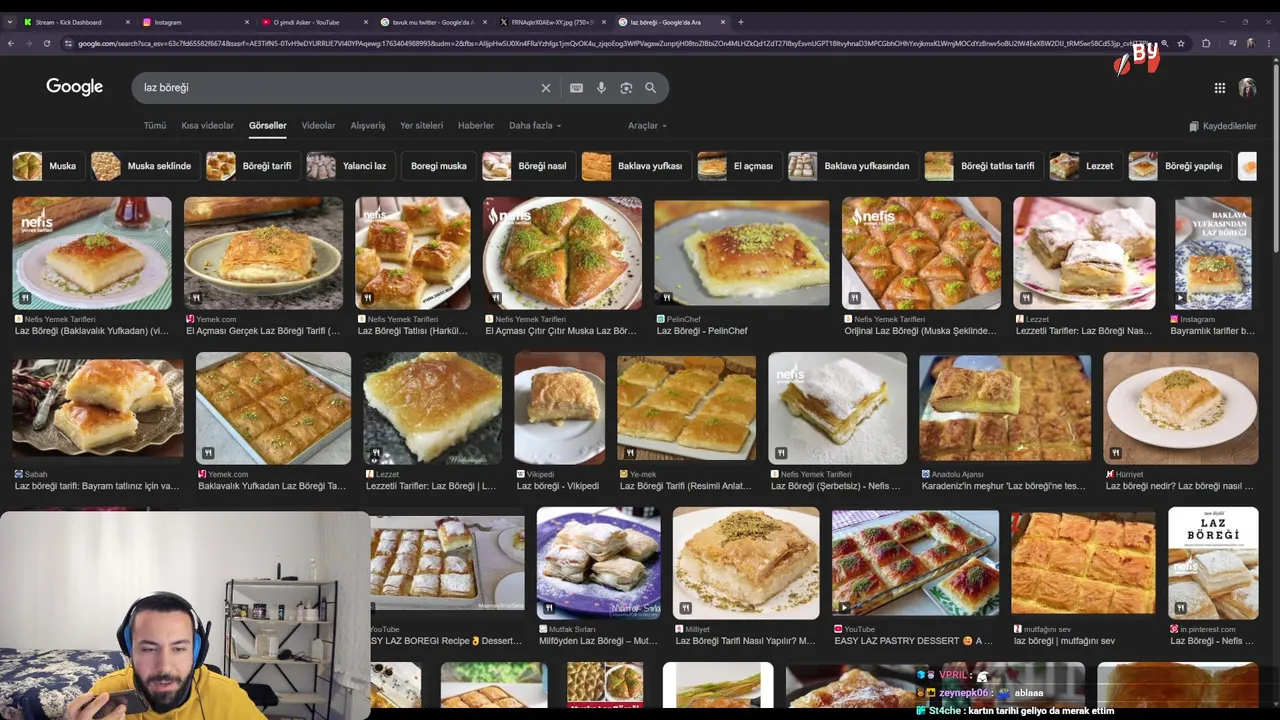This screenshot has height=720, width=1280.
Task: Open the EASY LAZ PASTRY DESSERT YouTube image
Action: pyautogui.click(x=915, y=563)
